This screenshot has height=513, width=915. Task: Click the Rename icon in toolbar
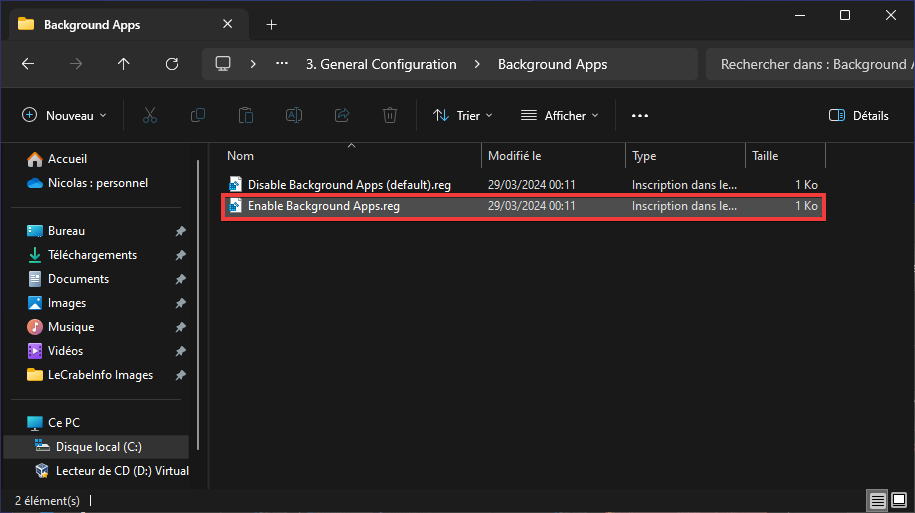point(294,116)
